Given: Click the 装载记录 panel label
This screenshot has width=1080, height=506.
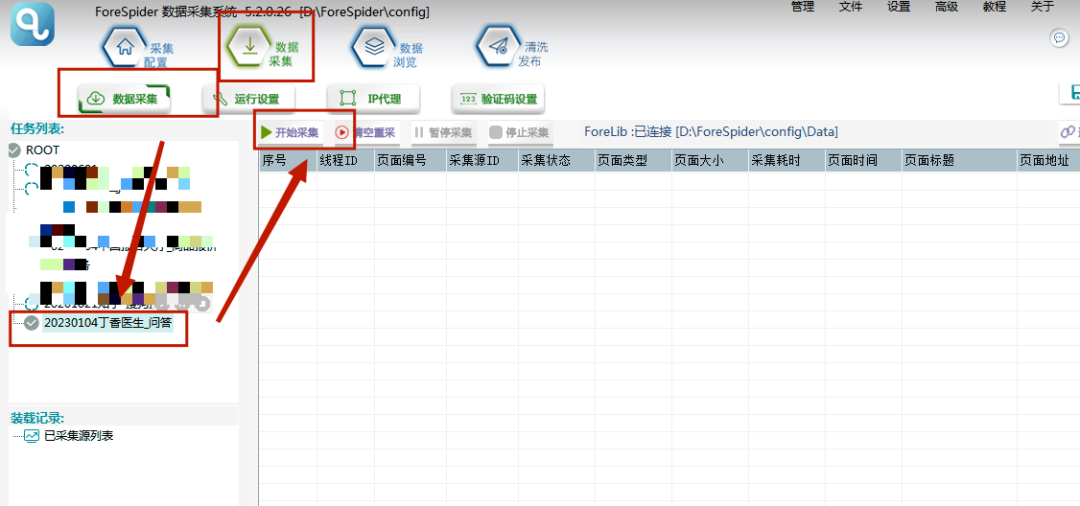Looking at the screenshot, I should pos(37,418).
